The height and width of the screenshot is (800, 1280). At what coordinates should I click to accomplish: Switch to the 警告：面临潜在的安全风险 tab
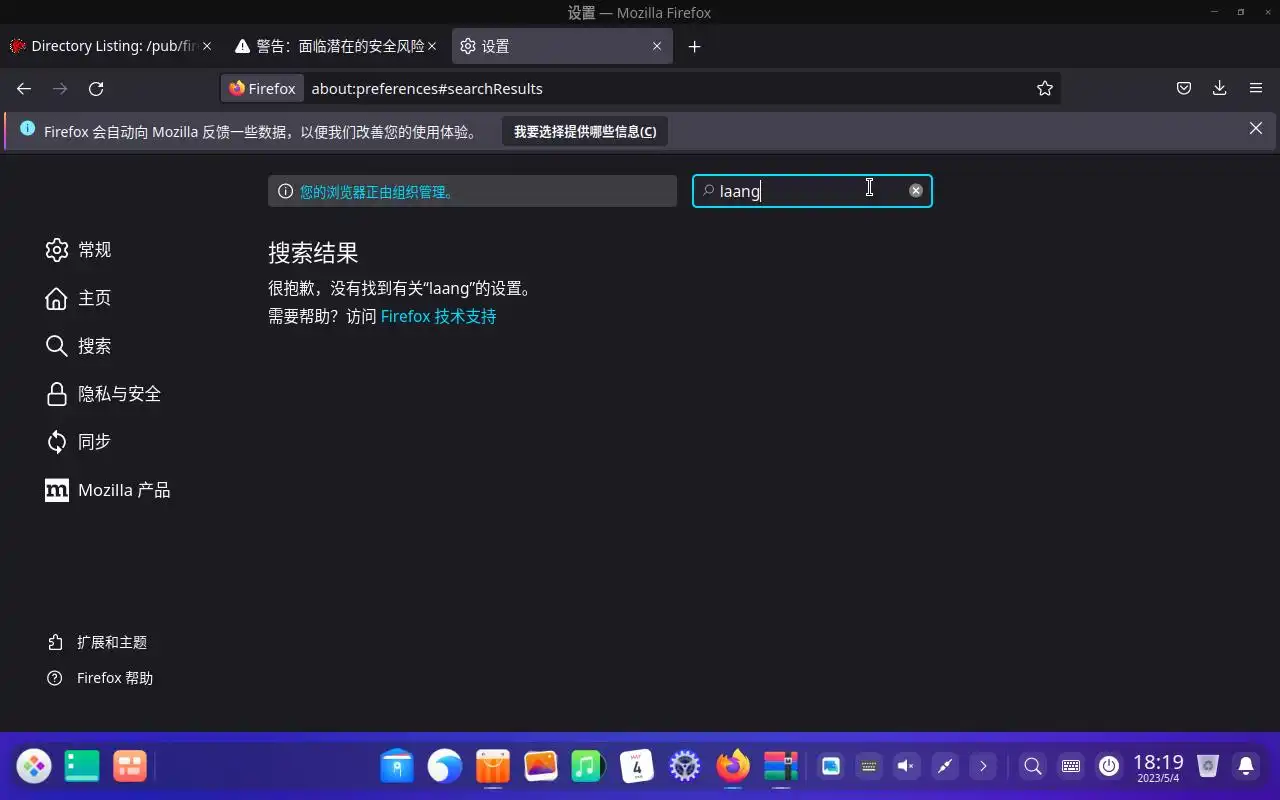(335, 46)
